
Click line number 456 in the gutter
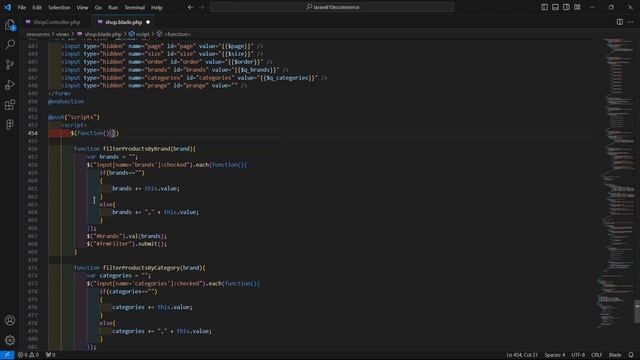[x=33, y=149]
